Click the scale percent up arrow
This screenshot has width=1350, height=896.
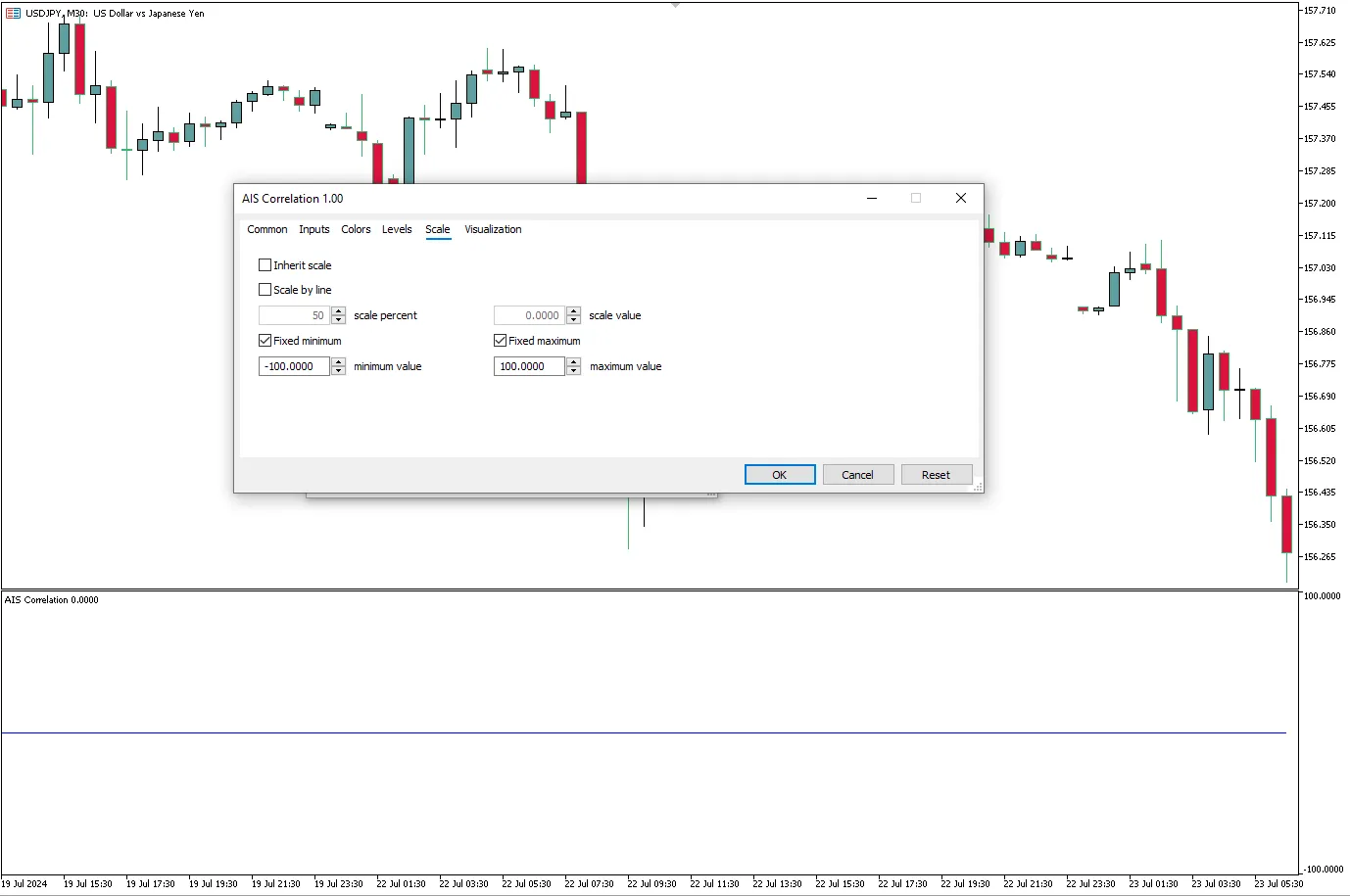click(339, 311)
